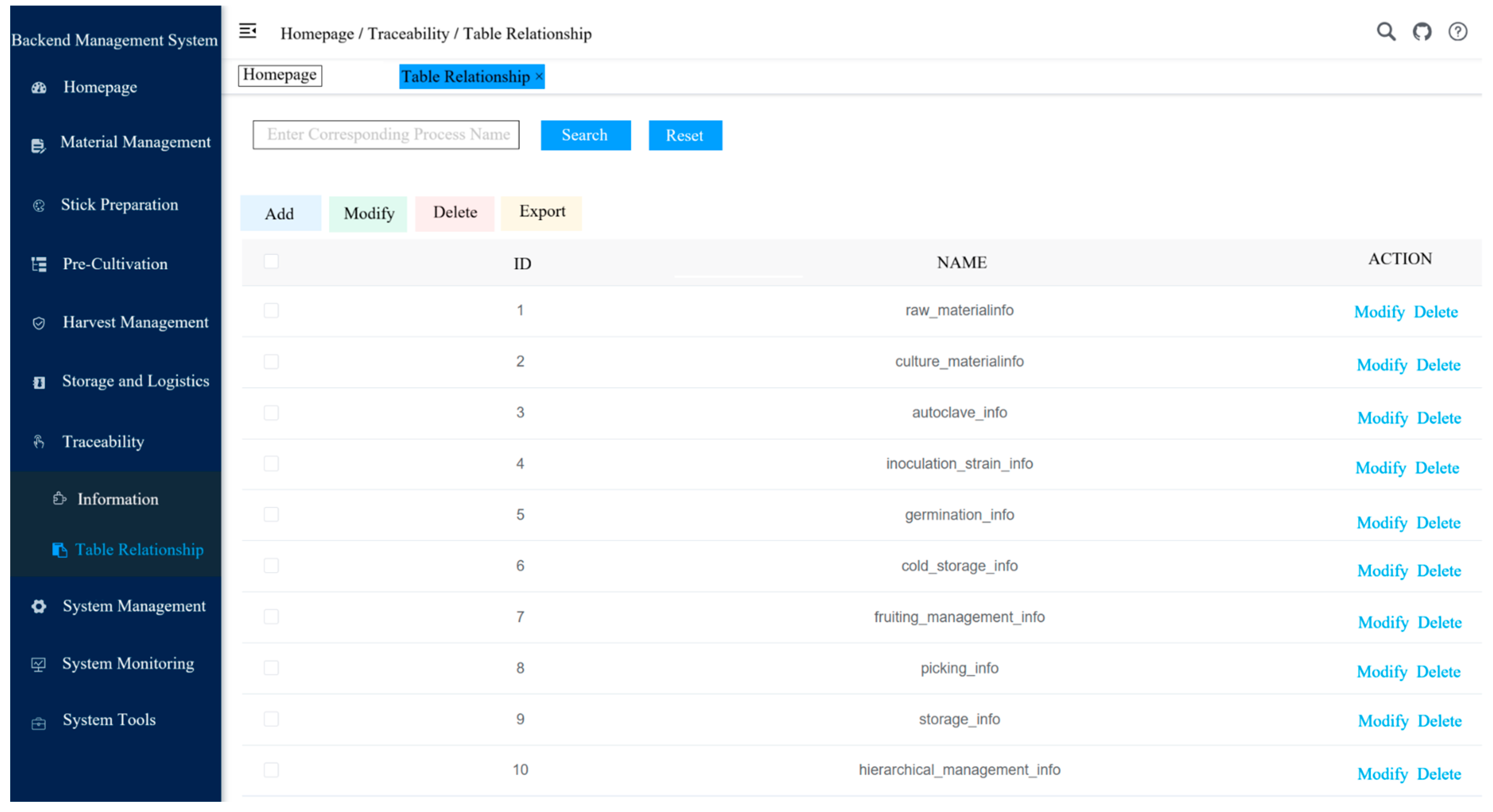
Task: Close the Table Relationship tab
Action: pyautogui.click(x=539, y=76)
